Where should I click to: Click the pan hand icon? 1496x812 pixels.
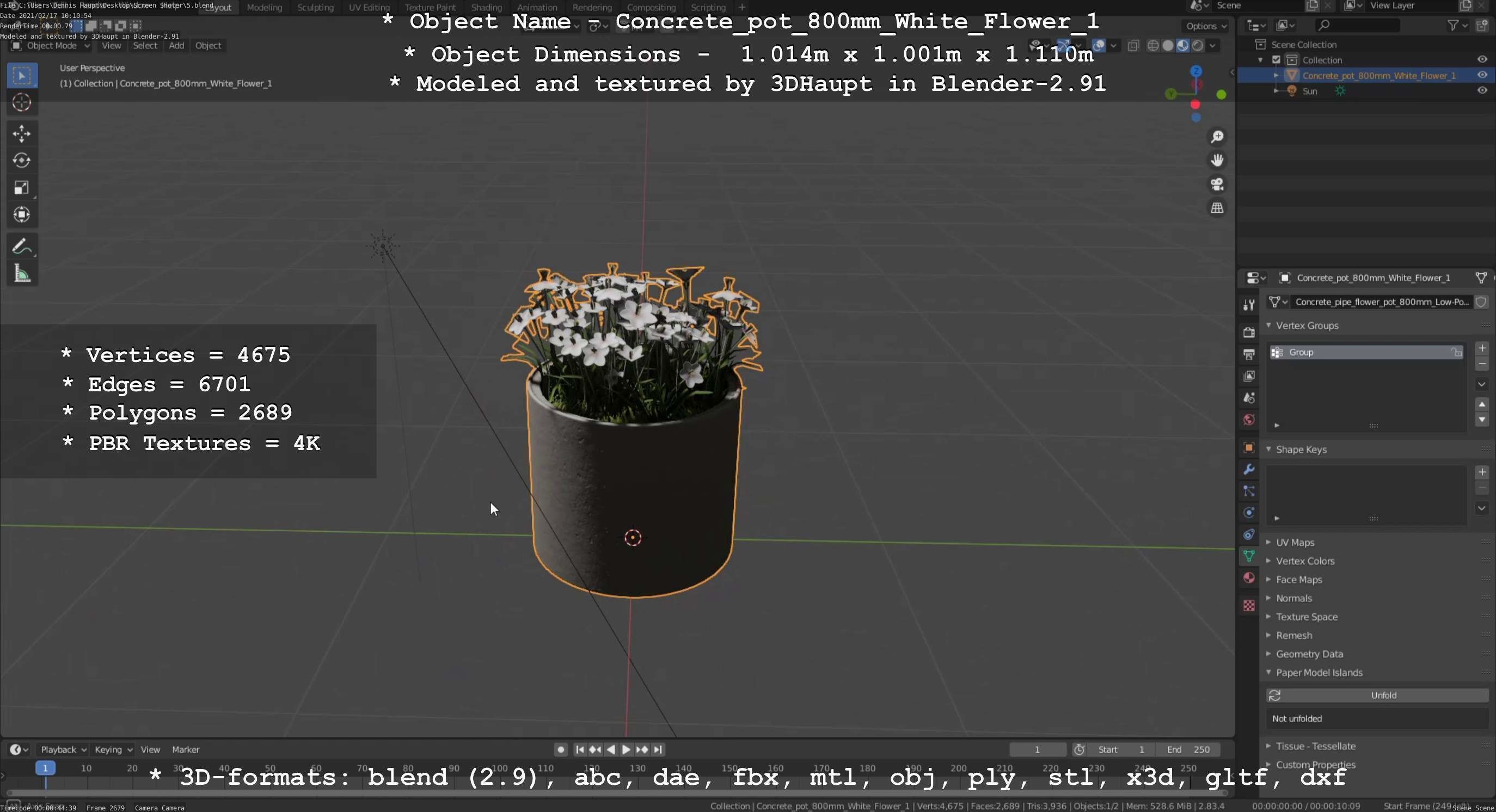1217,160
